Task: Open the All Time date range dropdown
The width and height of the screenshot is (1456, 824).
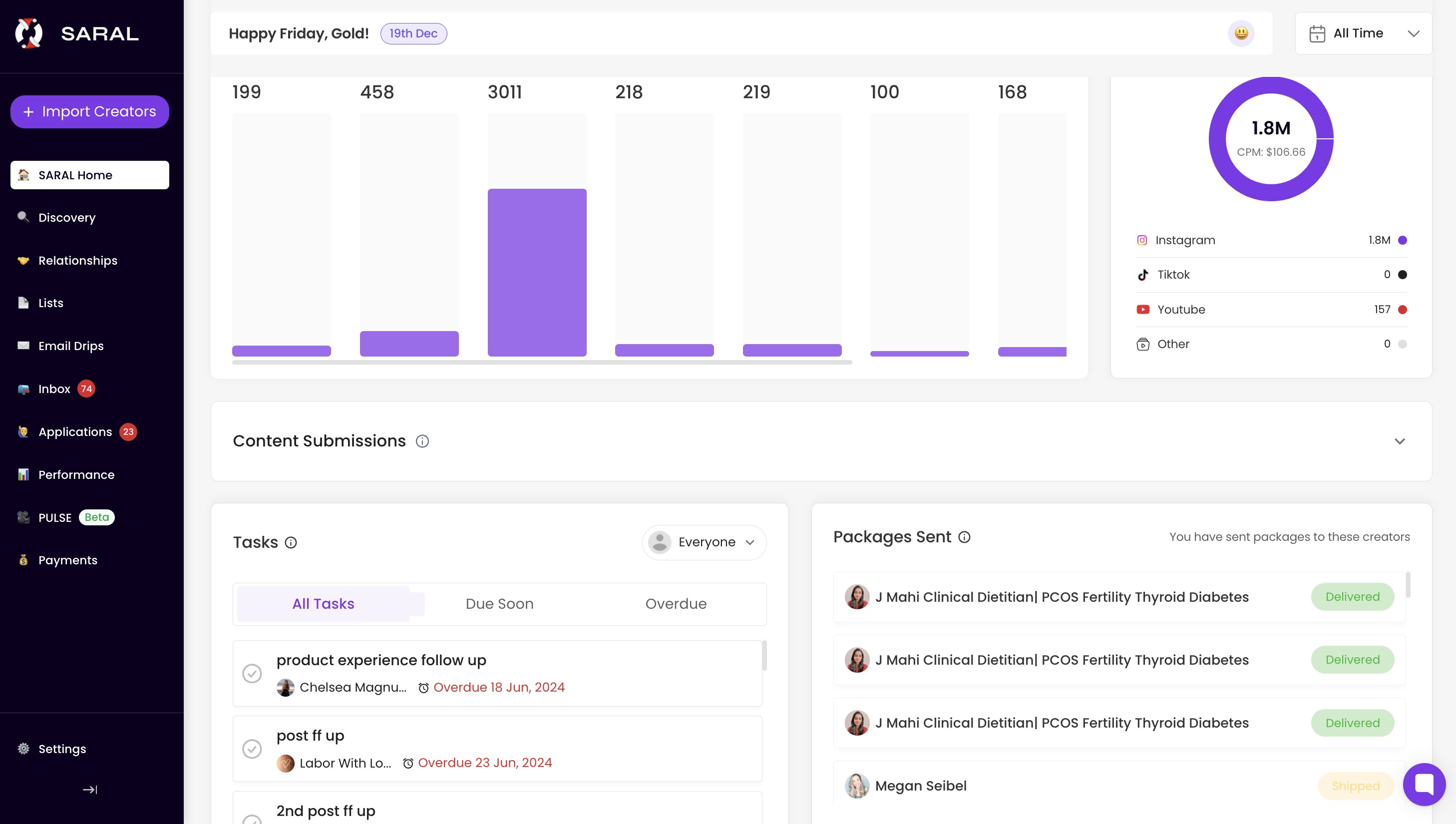Action: [x=1363, y=33]
